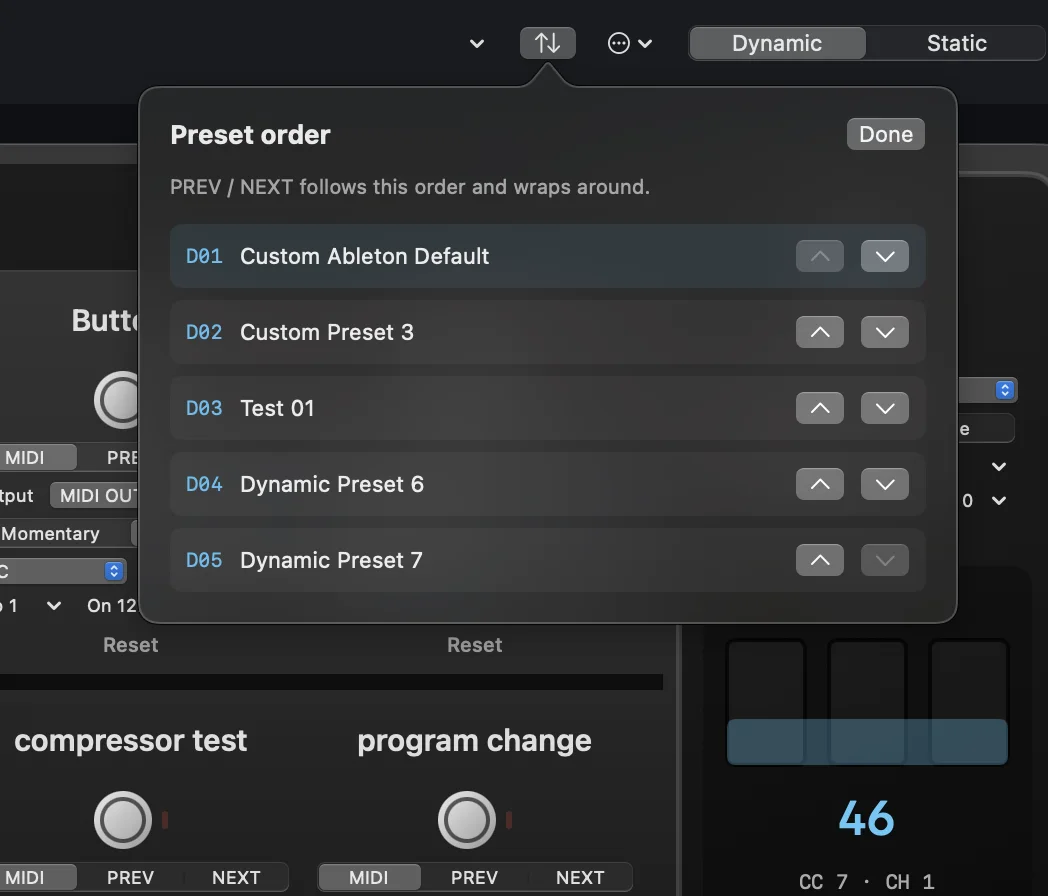Viewport: 1048px width, 896px height.
Task: Move Custom Preset 3 up in order
Action: pyautogui.click(x=819, y=332)
